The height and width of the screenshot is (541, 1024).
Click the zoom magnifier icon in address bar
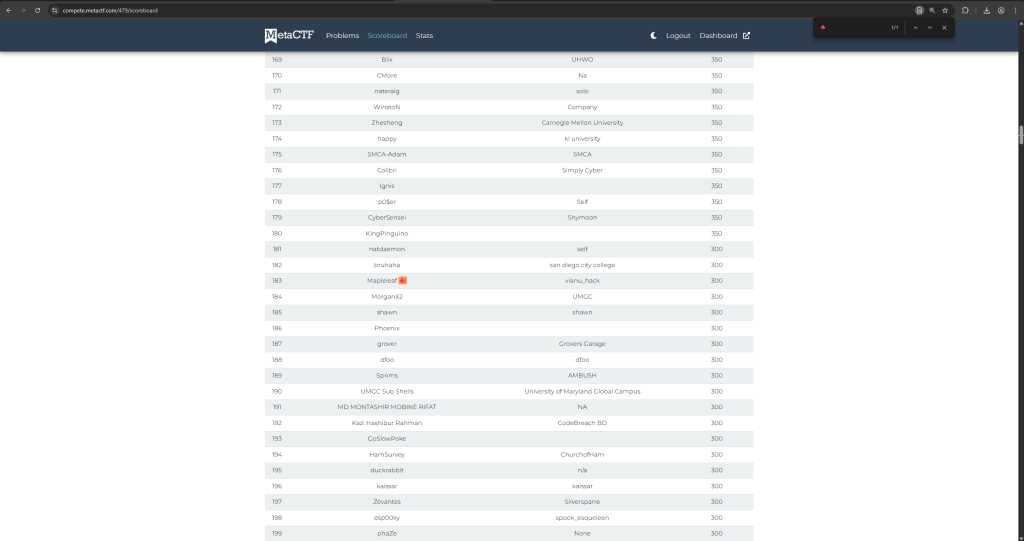click(x=932, y=10)
